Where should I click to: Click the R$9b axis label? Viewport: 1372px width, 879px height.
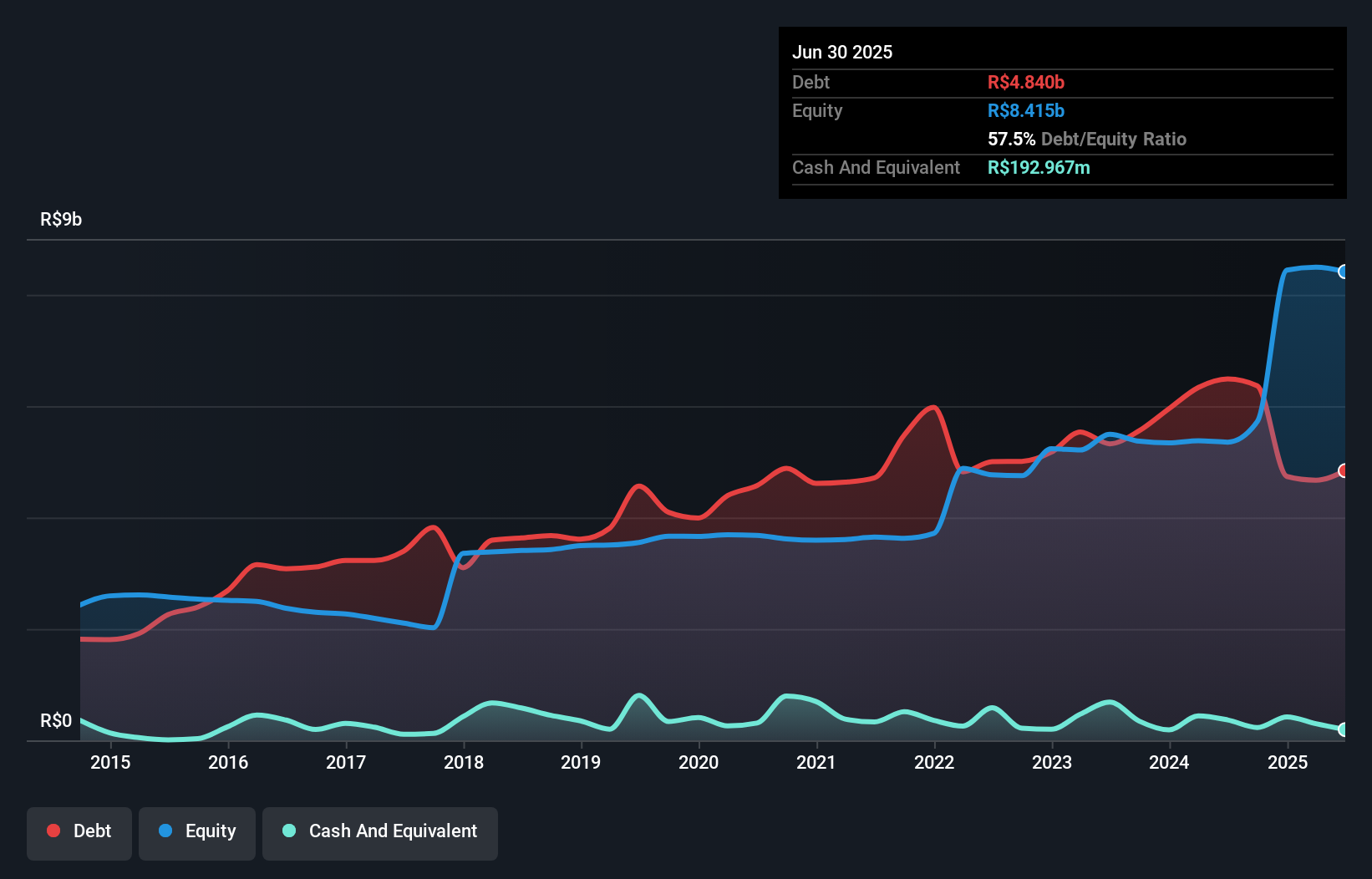[x=60, y=220]
